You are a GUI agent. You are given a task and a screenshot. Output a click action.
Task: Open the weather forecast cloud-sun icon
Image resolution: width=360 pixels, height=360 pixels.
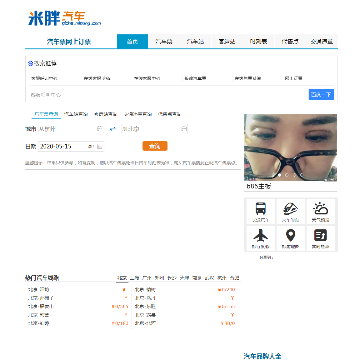pyautogui.click(x=321, y=209)
